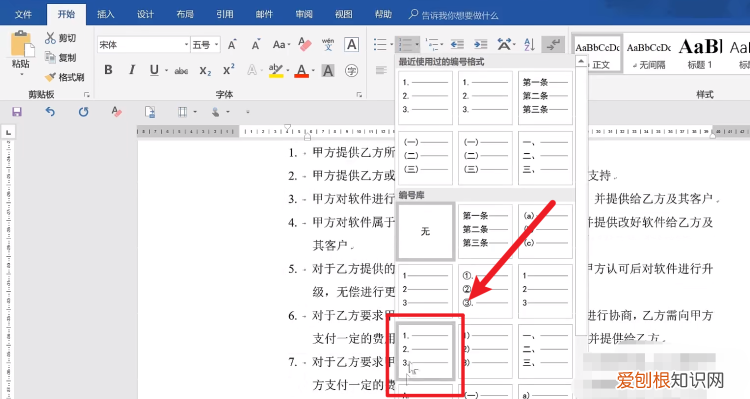Click the ruler tab selector (L) box
The image size is (750, 399).
click(x=8, y=133)
